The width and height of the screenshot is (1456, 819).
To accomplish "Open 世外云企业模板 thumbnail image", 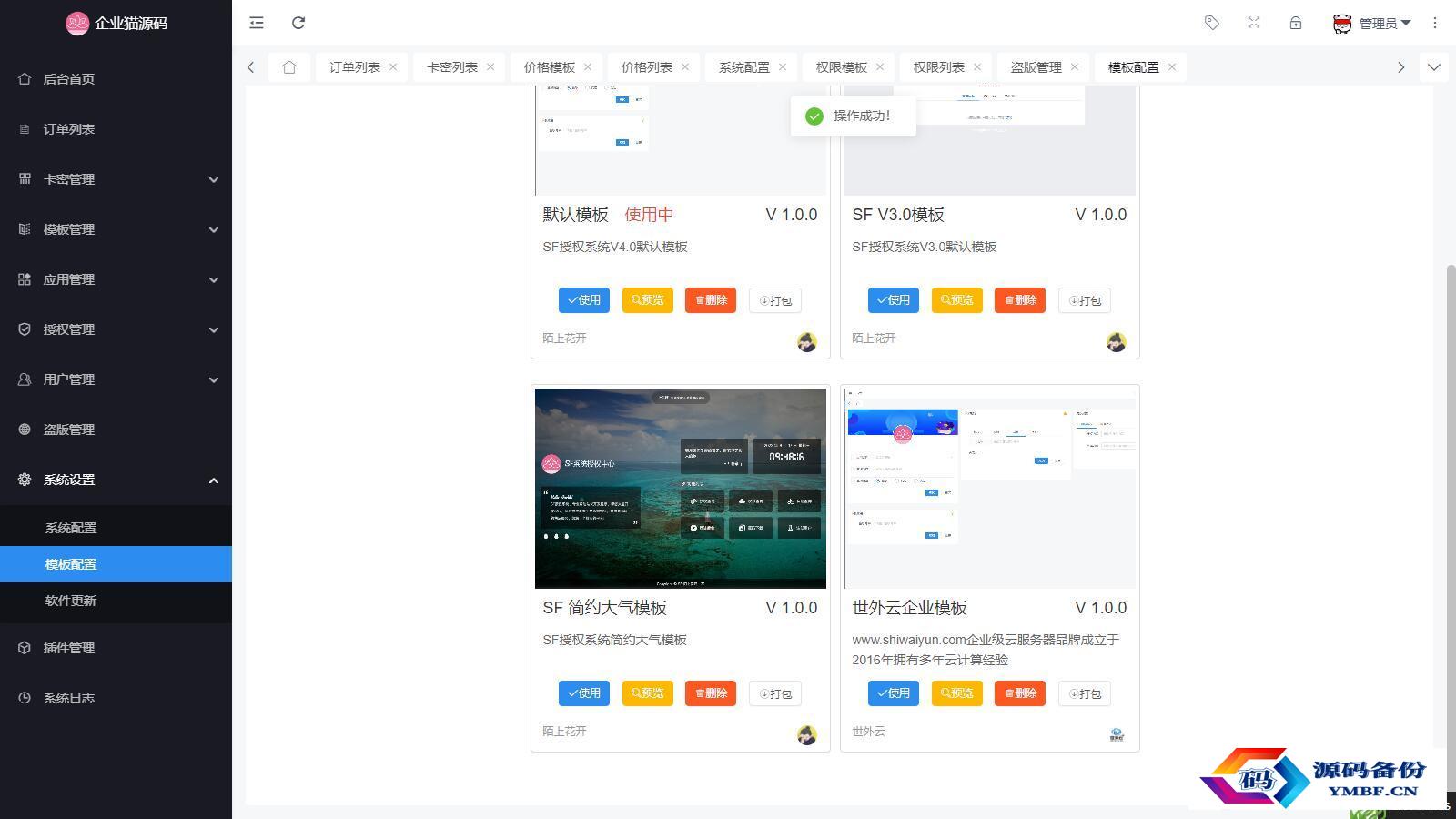I will 990,489.
